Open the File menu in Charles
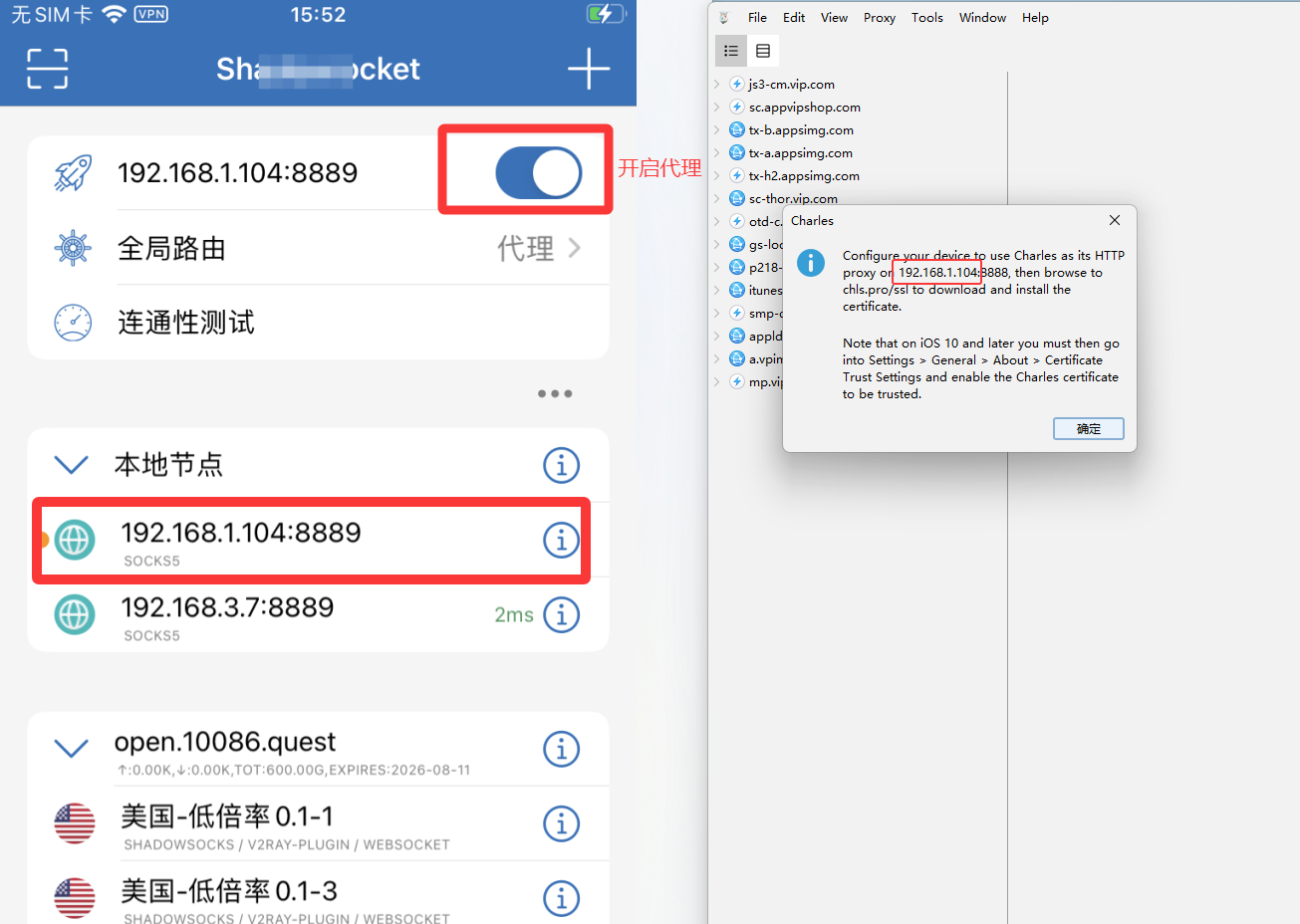 tap(757, 18)
